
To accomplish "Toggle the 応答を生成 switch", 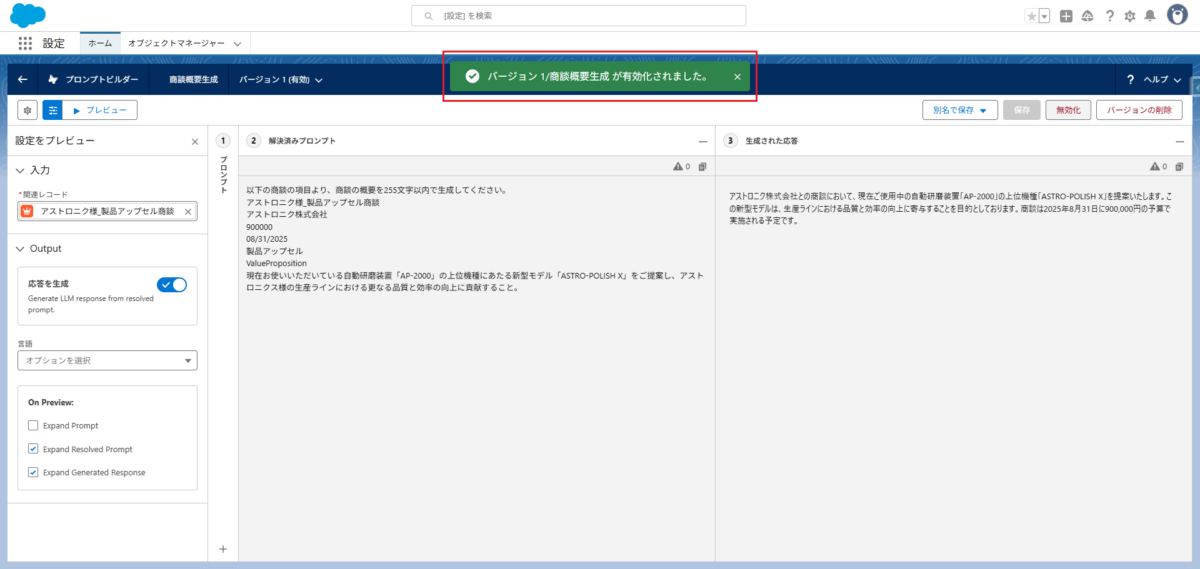I will tap(172, 285).
